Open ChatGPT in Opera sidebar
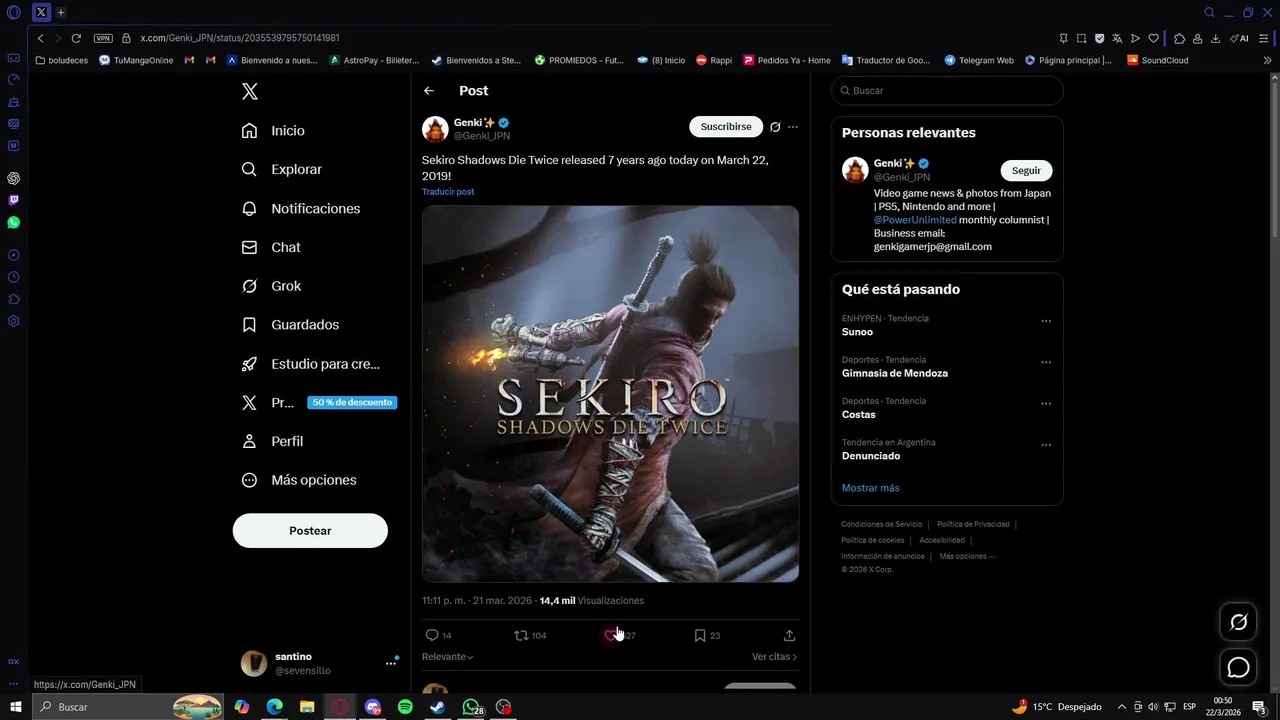Viewport: 1280px width, 720px height. 13,178
